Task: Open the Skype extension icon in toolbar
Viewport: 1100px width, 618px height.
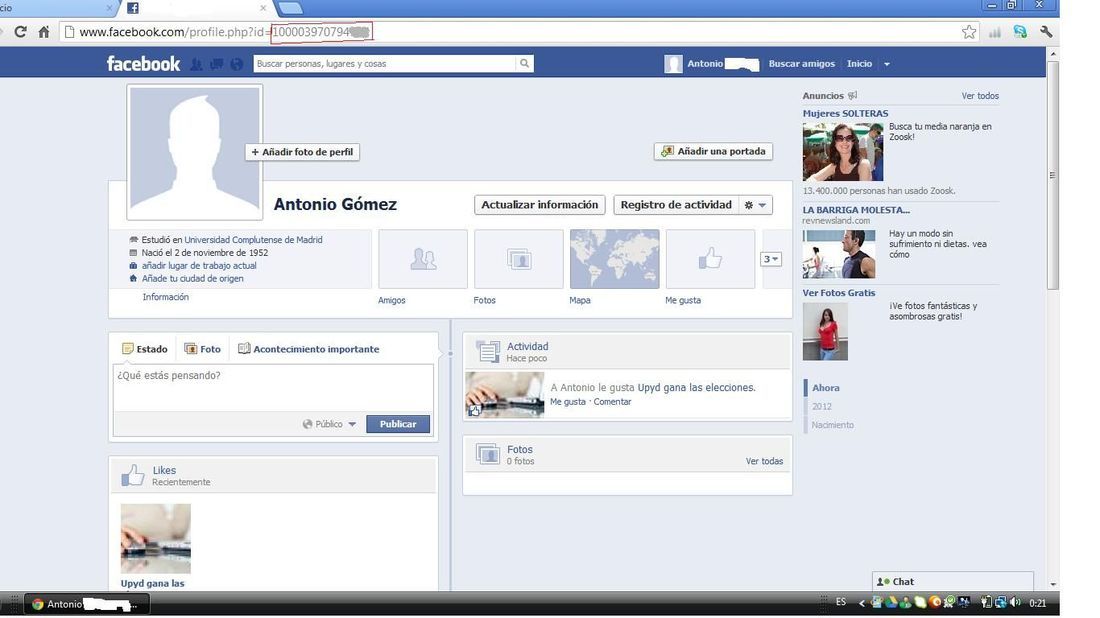Action: (x=1020, y=32)
